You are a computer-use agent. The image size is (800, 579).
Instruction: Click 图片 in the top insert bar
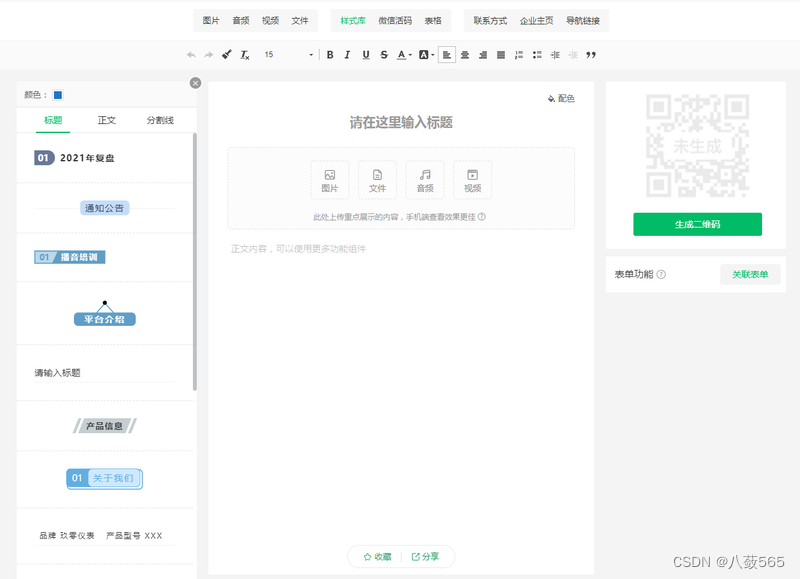(x=211, y=20)
